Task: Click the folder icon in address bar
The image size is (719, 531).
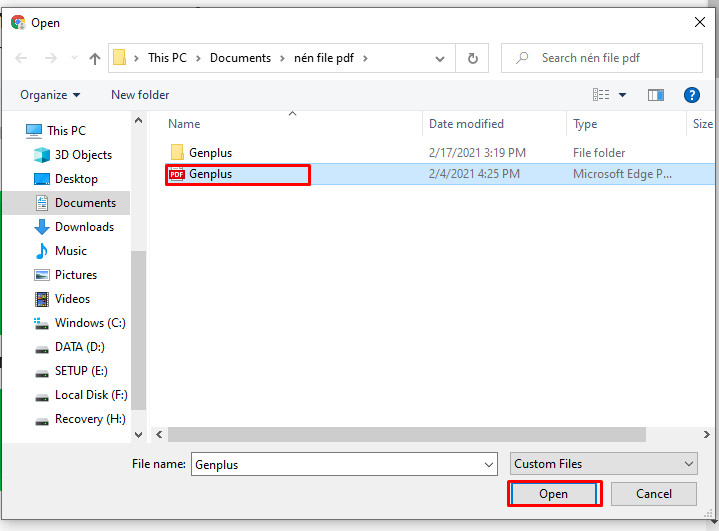Action: tap(120, 58)
